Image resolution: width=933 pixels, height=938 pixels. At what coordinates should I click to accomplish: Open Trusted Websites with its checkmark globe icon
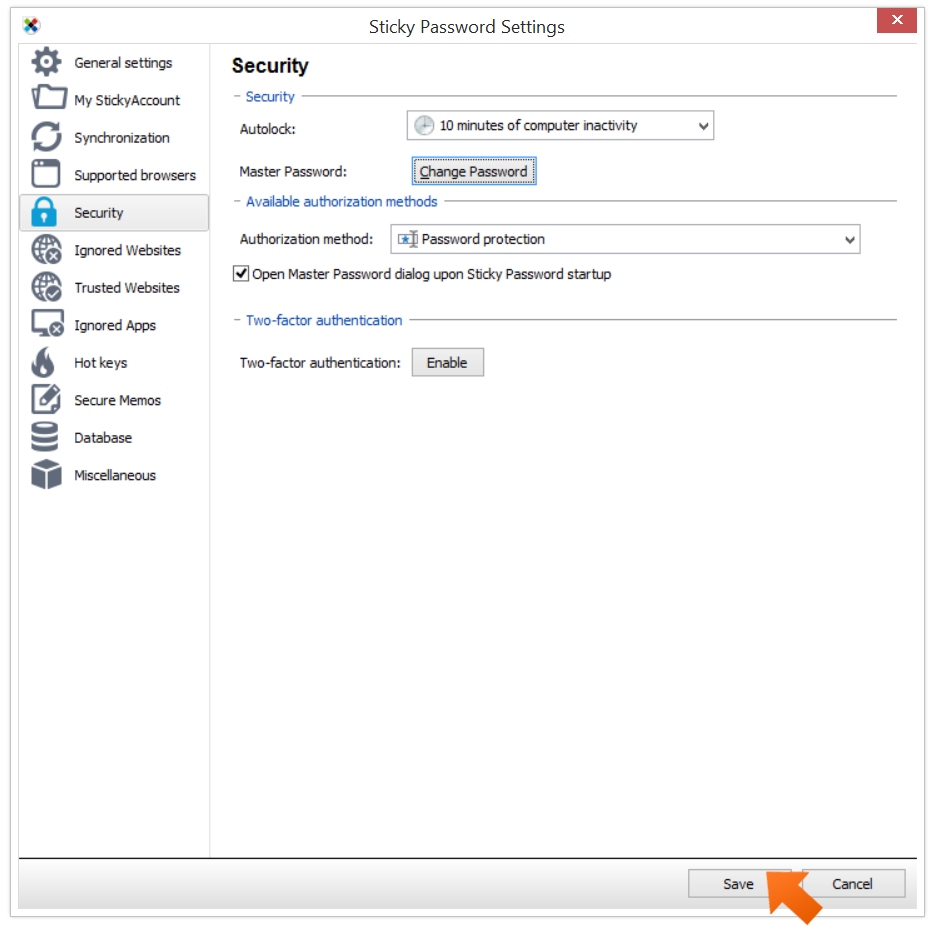pyautogui.click(x=46, y=287)
